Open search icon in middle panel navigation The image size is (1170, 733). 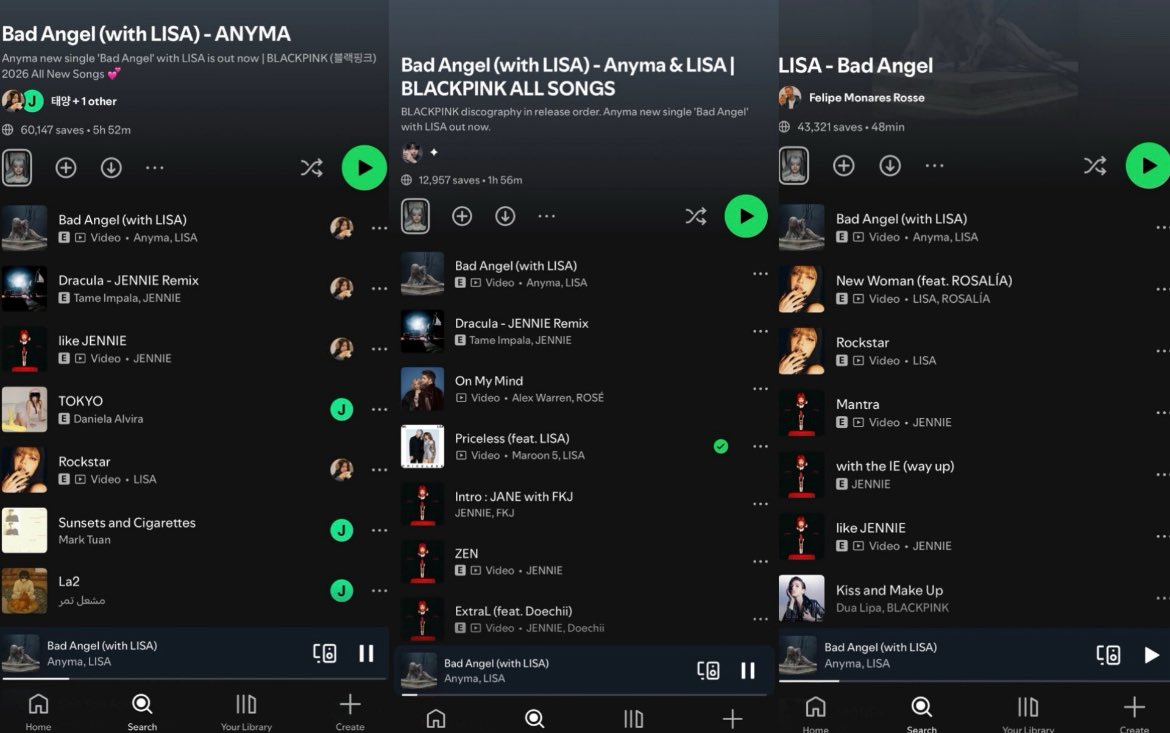pyautogui.click(x=534, y=719)
